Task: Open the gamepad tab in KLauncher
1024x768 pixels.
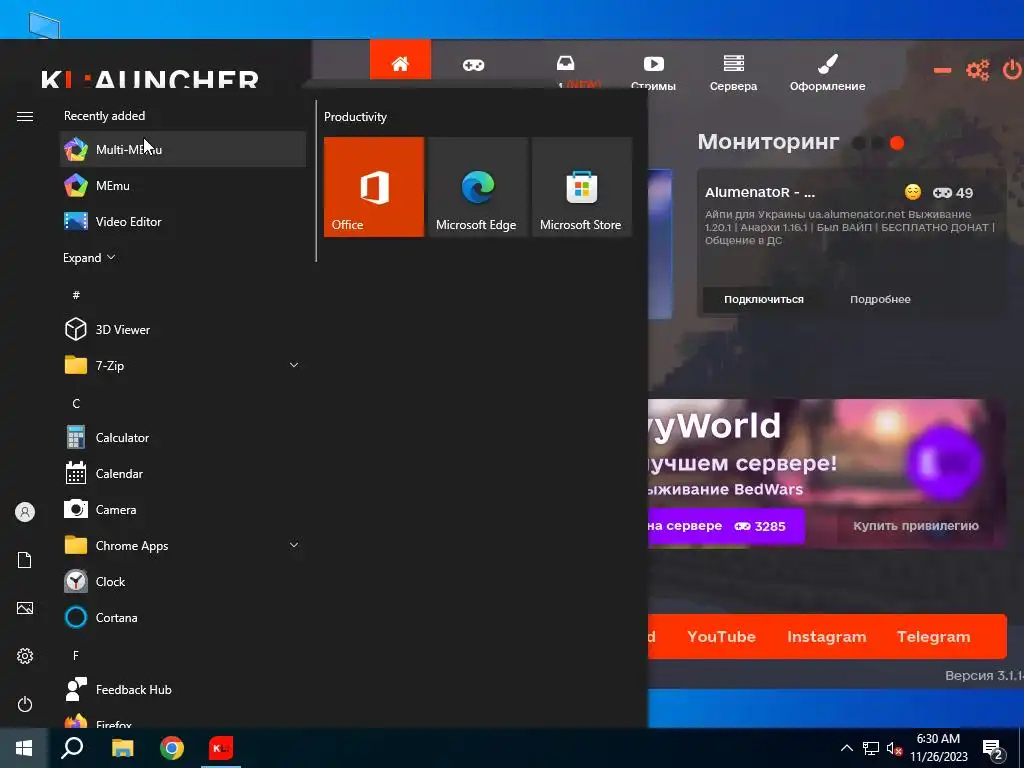Action: [473, 65]
